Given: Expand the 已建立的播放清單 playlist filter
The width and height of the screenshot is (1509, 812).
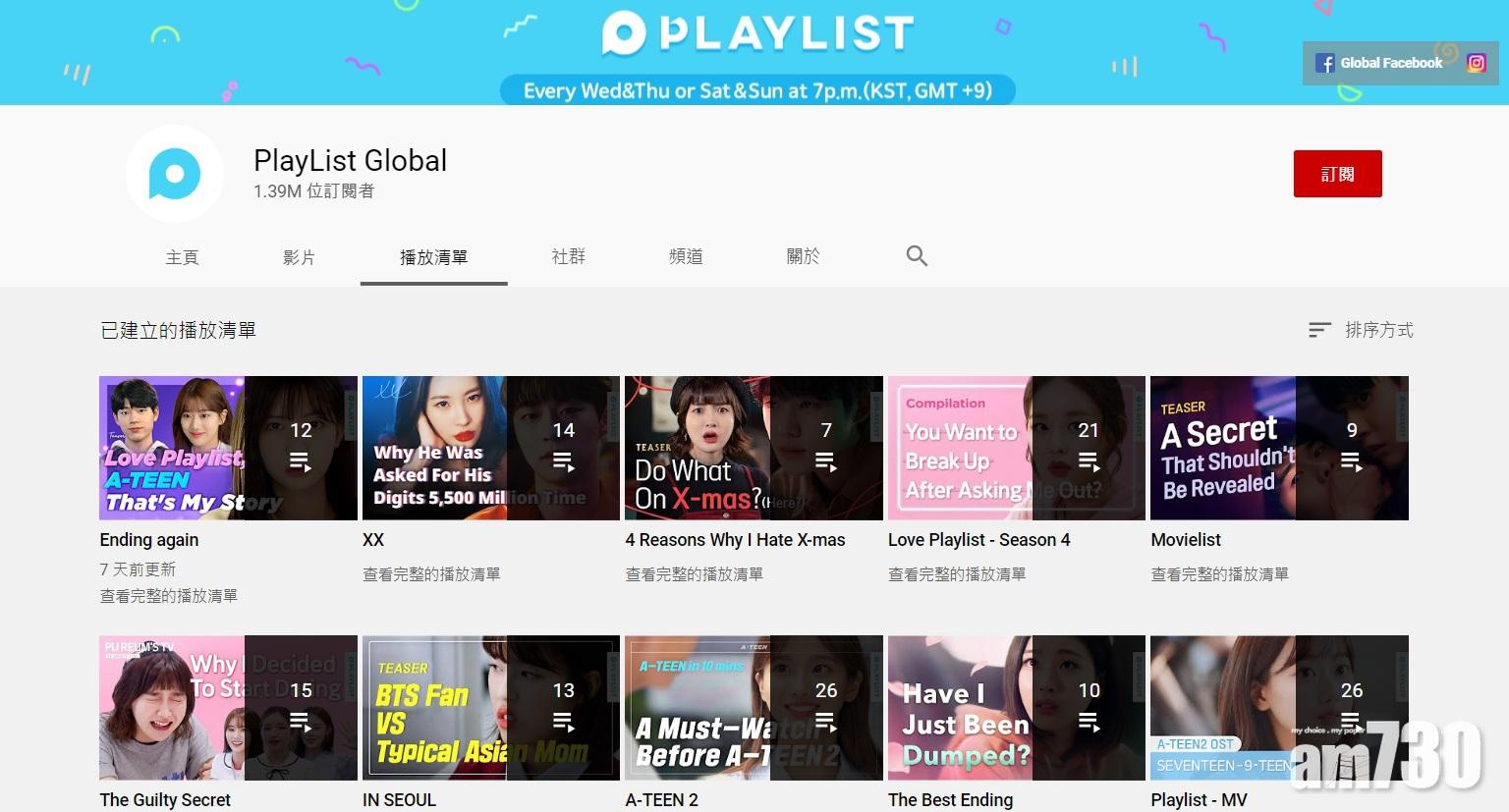Looking at the screenshot, I should point(178,331).
